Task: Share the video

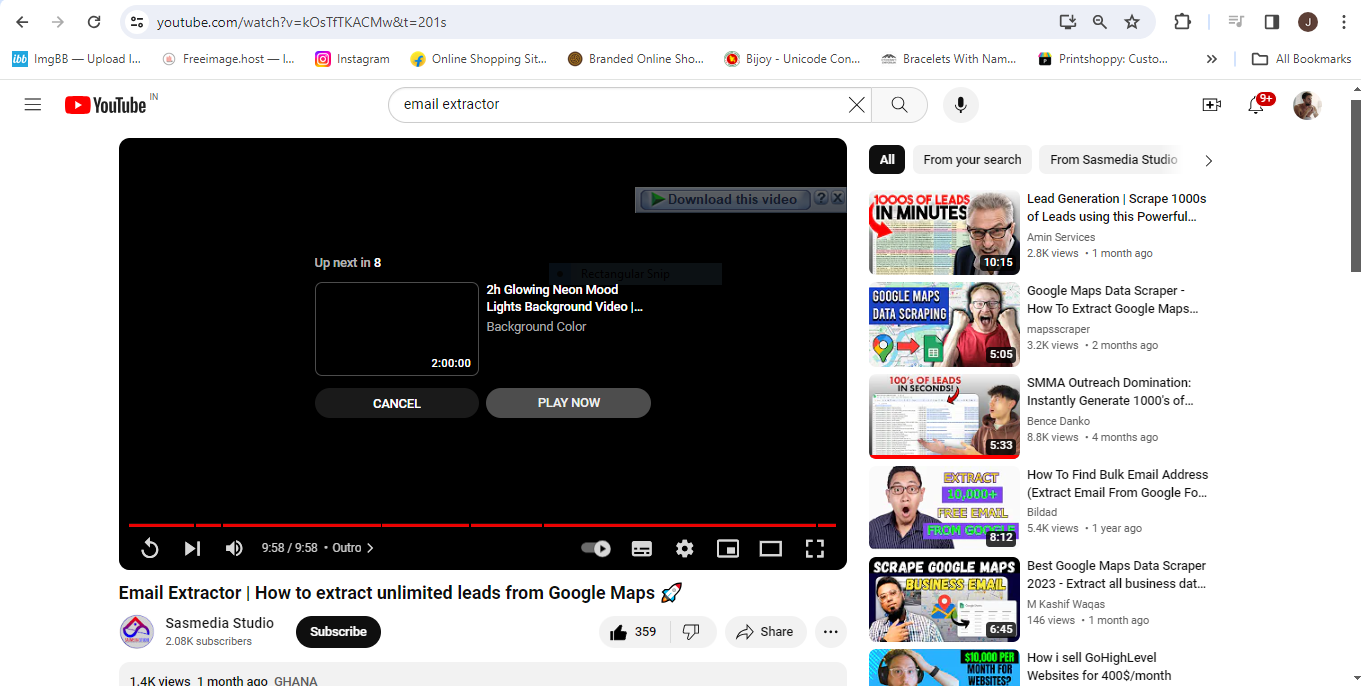Action: 765,632
